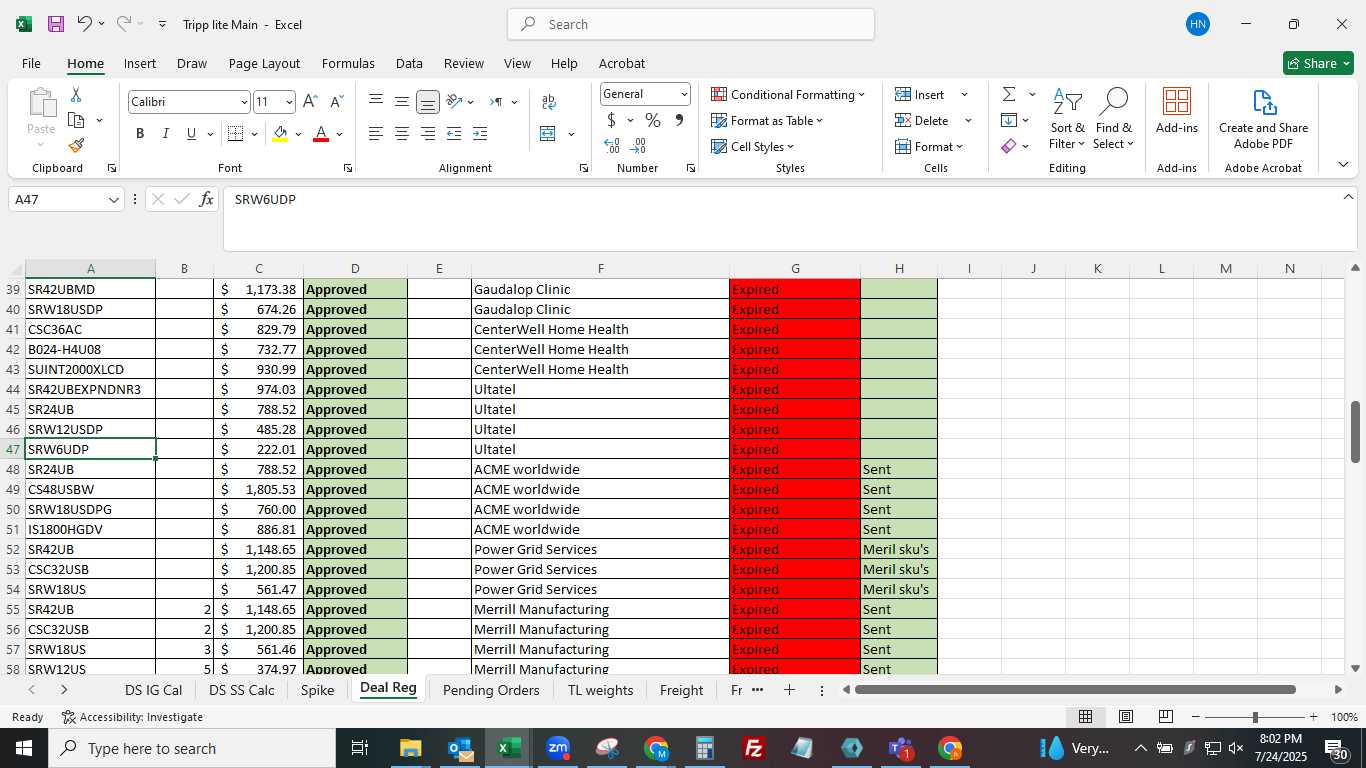Viewport: 1366px width, 768px height.
Task: Adjust the zoom slider
Action: (1254, 717)
